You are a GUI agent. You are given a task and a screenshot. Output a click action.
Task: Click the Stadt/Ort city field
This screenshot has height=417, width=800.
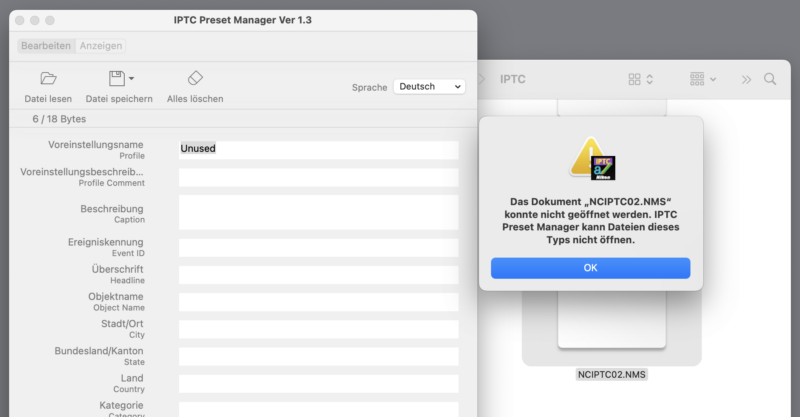click(318, 329)
